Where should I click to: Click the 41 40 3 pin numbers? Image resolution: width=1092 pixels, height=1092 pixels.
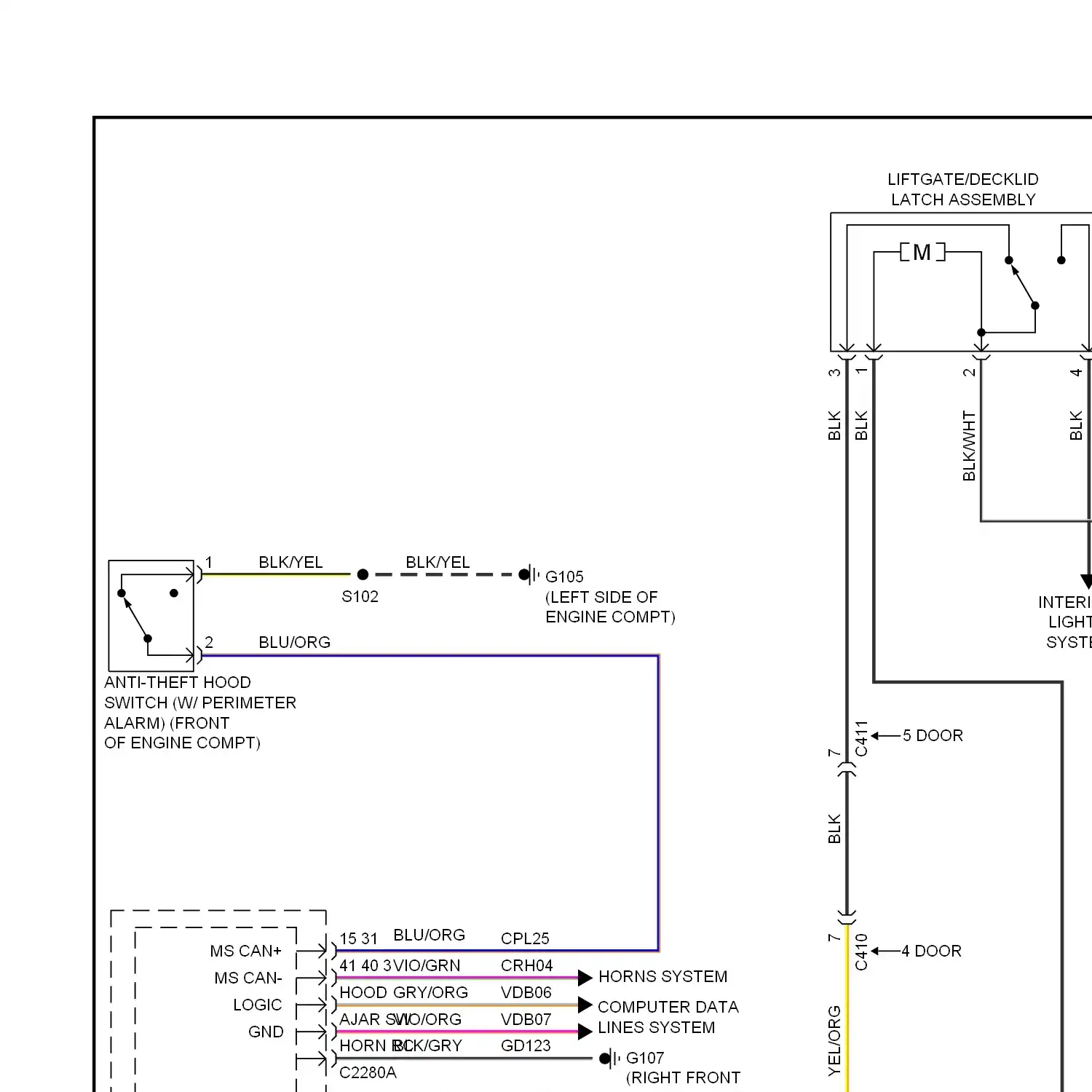(x=365, y=965)
